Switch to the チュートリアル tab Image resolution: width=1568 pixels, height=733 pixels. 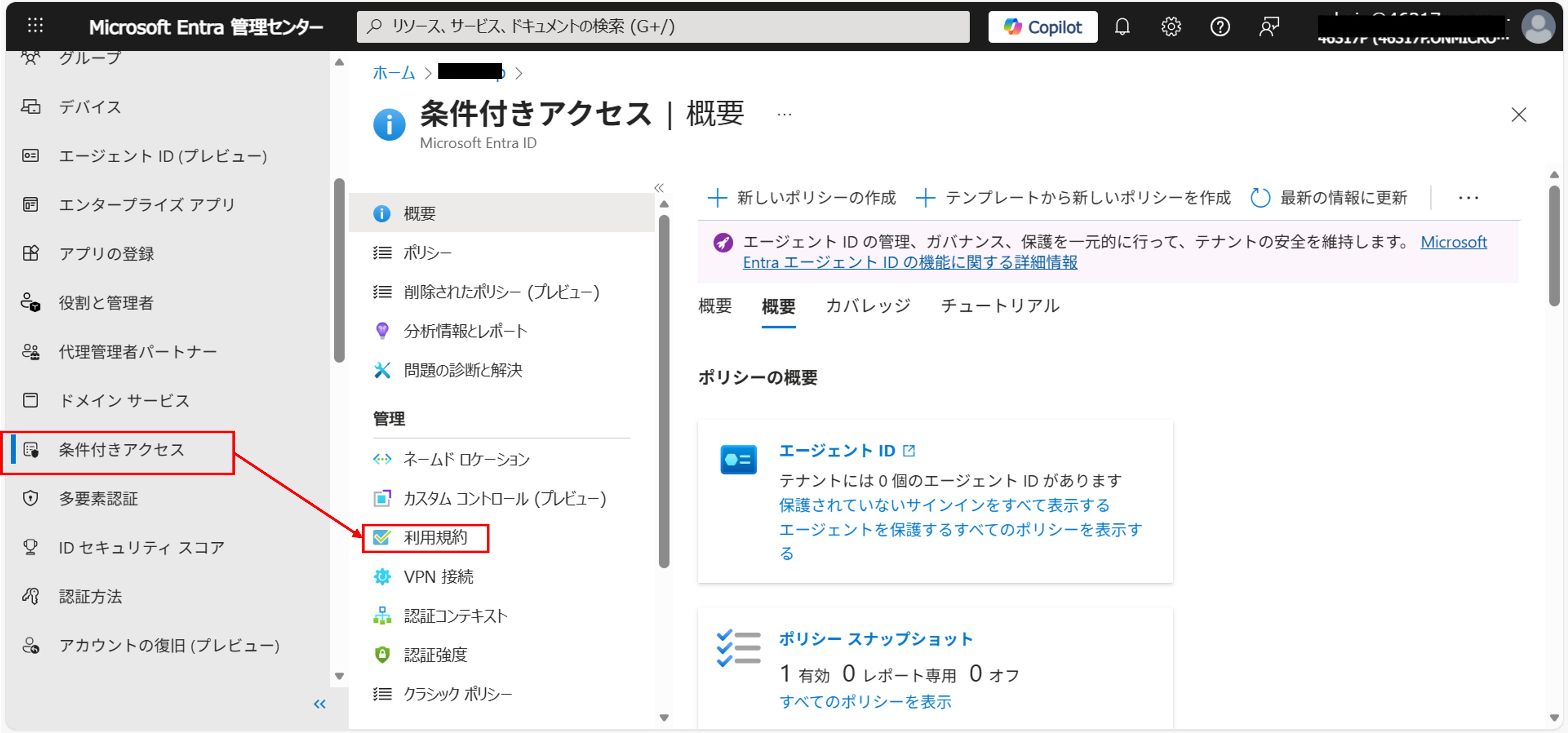[999, 305]
